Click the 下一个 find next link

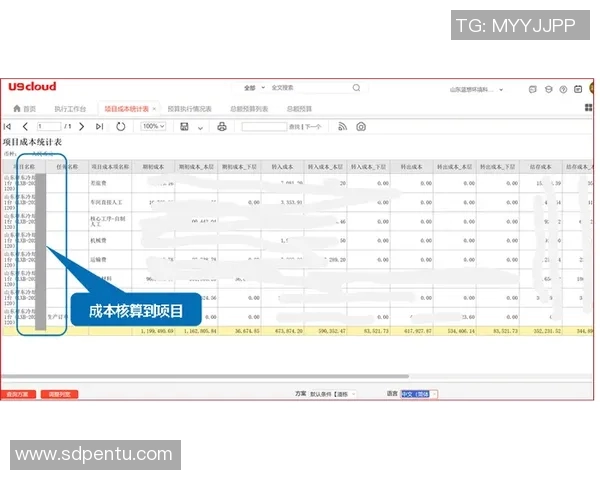313,127
